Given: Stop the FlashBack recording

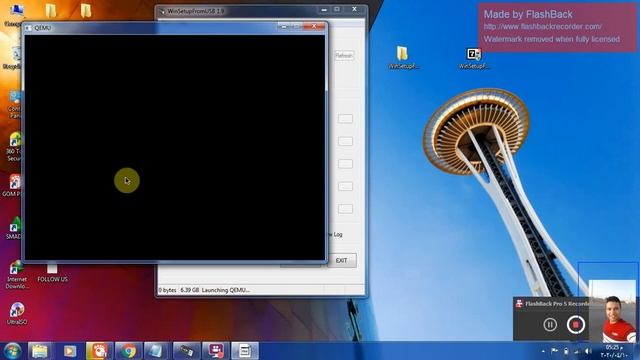Looking at the screenshot, I should tap(576, 324).
